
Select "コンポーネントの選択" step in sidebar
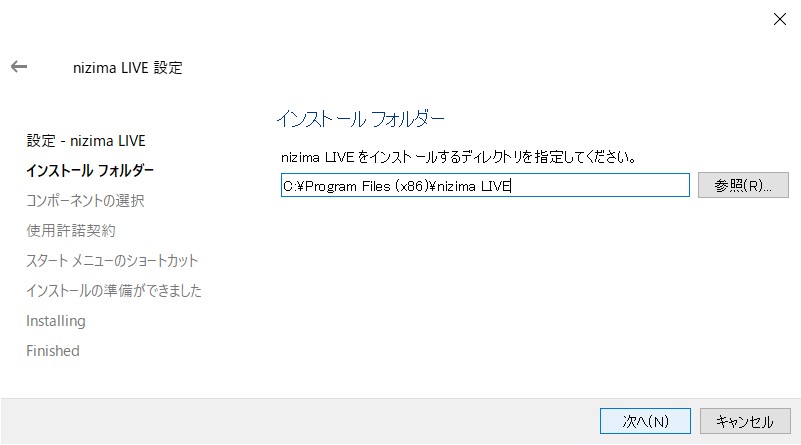coord(85,200)
